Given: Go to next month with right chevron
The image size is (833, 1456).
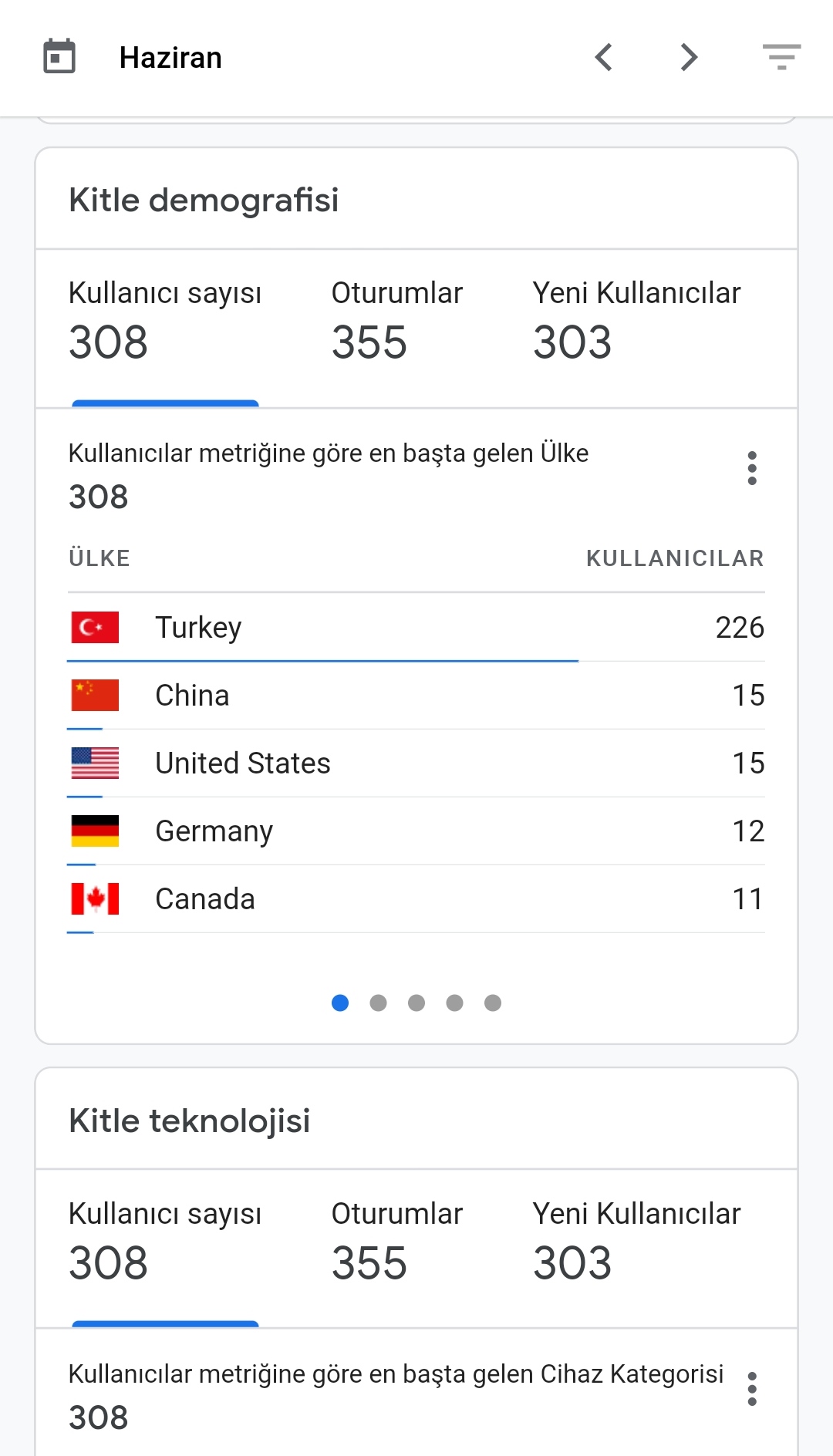Looking at the screenshot, I should point(689,57).
